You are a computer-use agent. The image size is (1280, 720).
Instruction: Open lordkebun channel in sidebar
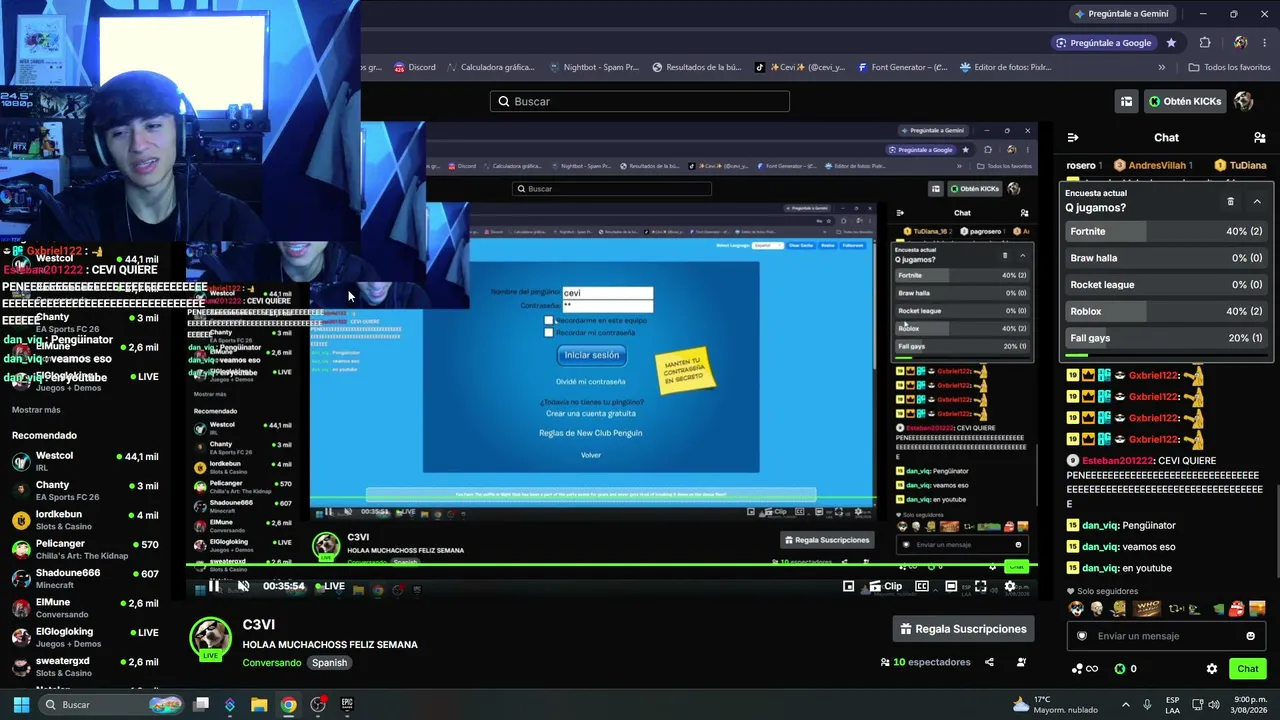[x=85, y=520]
